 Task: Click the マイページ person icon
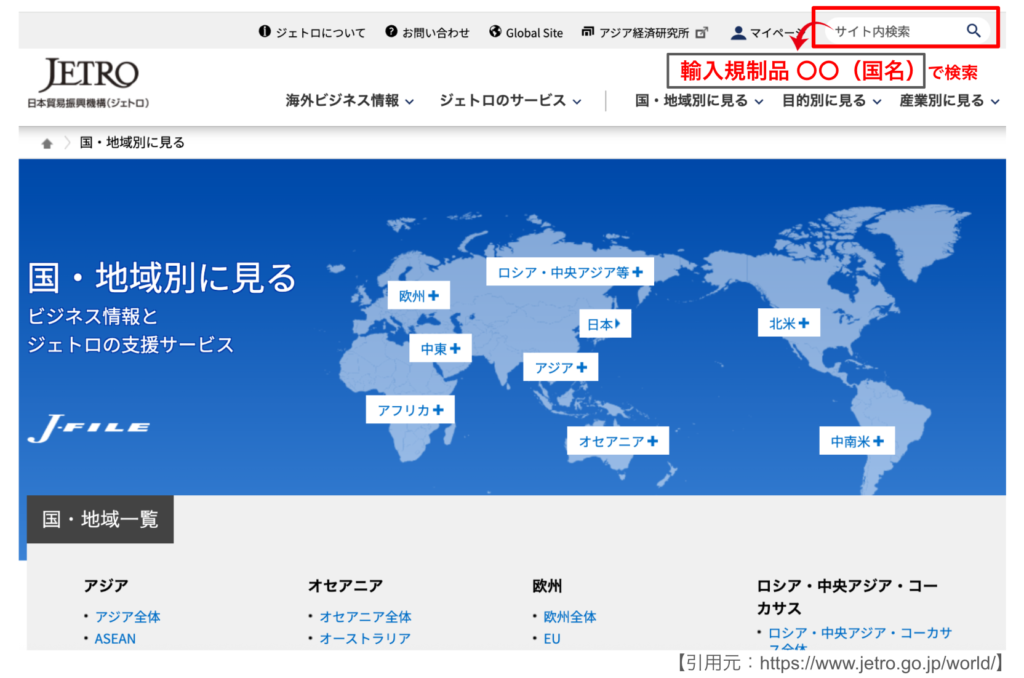pyautogui.click(x=739, y=32)
